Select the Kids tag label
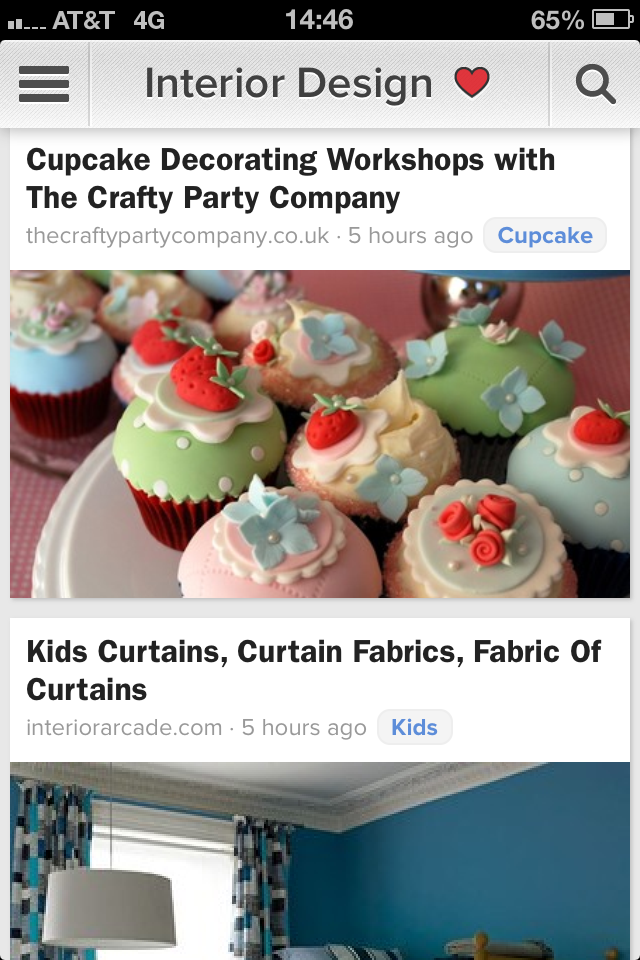 click(x=415, y=727)
